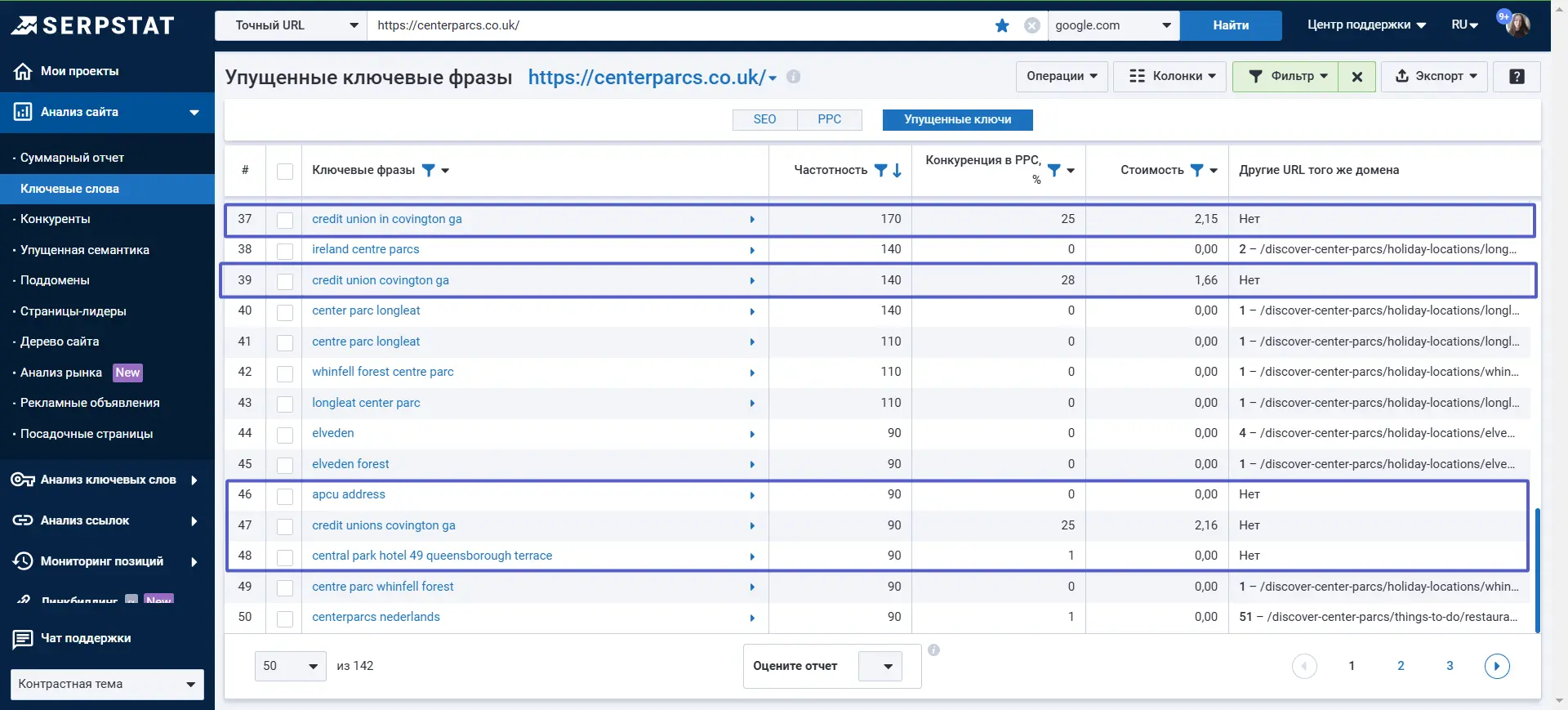The width and height of the screenshot is (1568, 710).
Task: Open keyword link whinfell forest centre parc
Action: 383,372
